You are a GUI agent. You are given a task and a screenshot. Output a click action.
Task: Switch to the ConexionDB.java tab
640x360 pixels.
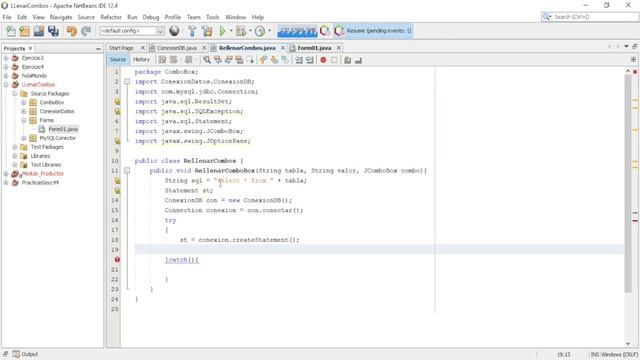pos(177,48)
